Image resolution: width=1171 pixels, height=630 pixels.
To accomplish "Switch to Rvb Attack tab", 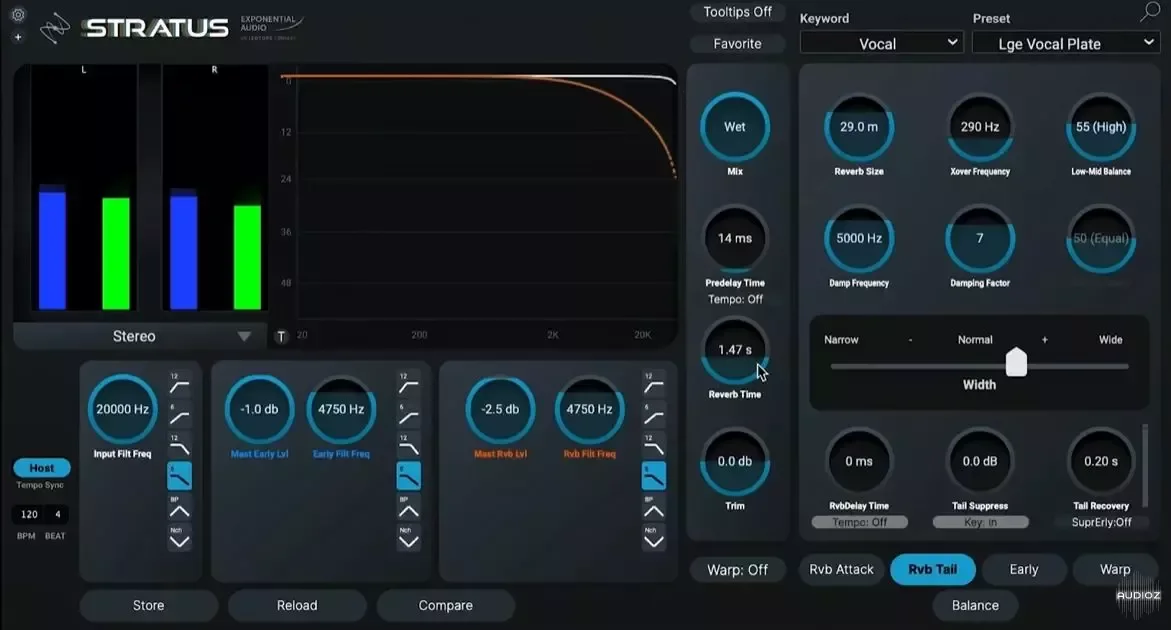I will tap(841, 570).
